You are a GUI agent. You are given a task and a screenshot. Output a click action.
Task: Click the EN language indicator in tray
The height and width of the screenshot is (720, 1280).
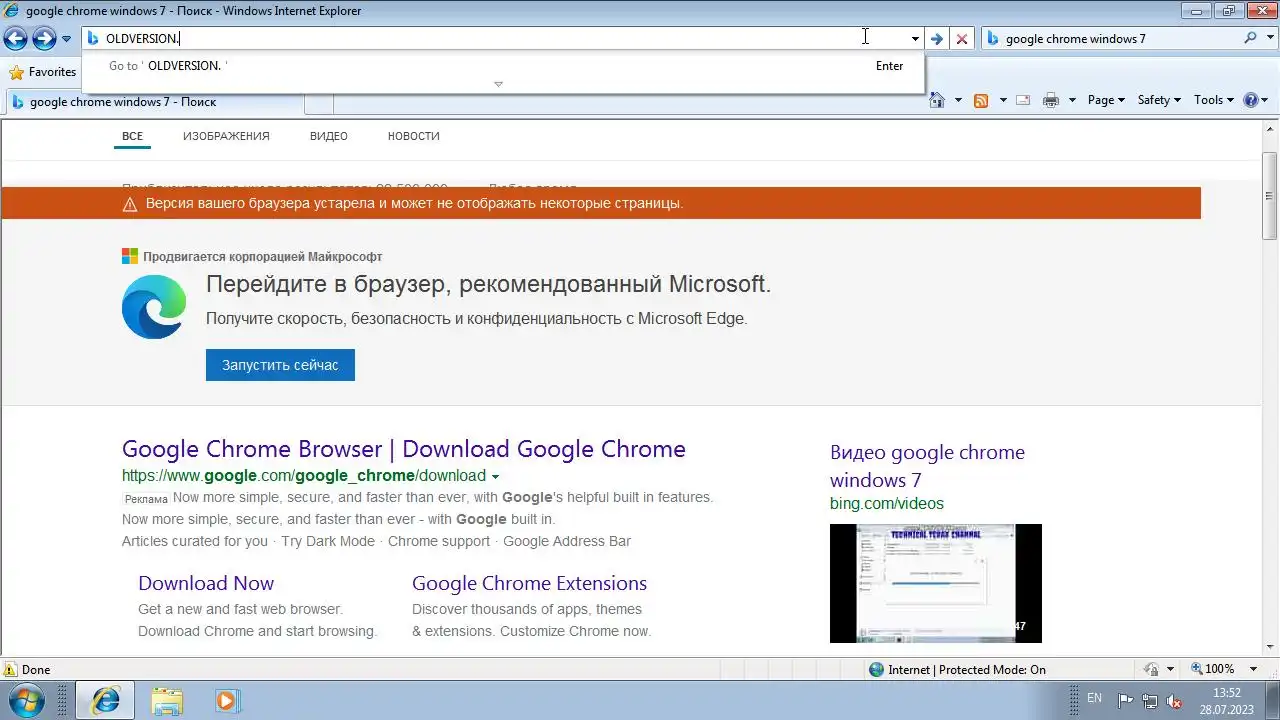pyautogui.click(x=1094, y=698)
